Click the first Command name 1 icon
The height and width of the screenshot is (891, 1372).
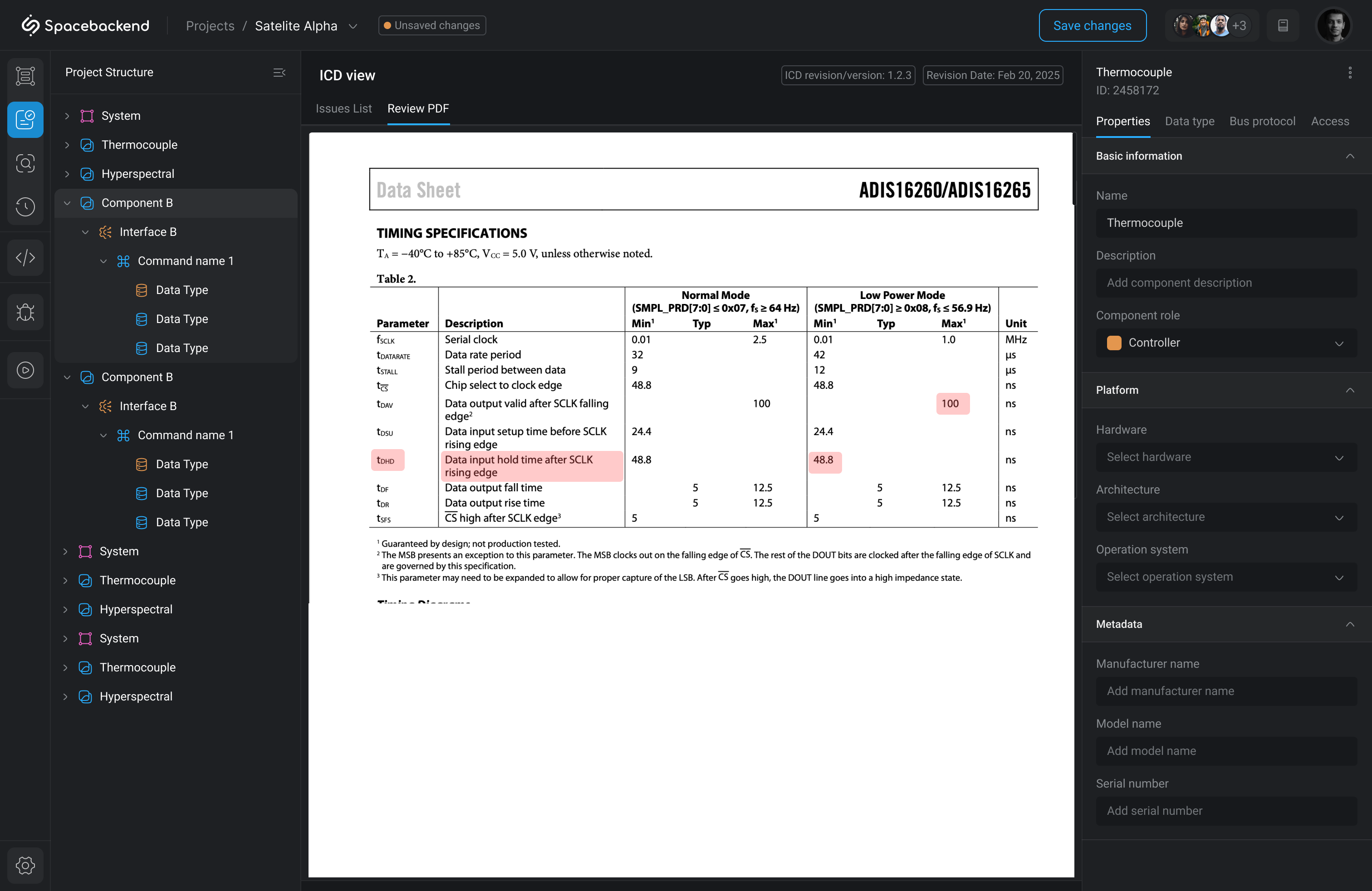(x=123, y=261)
